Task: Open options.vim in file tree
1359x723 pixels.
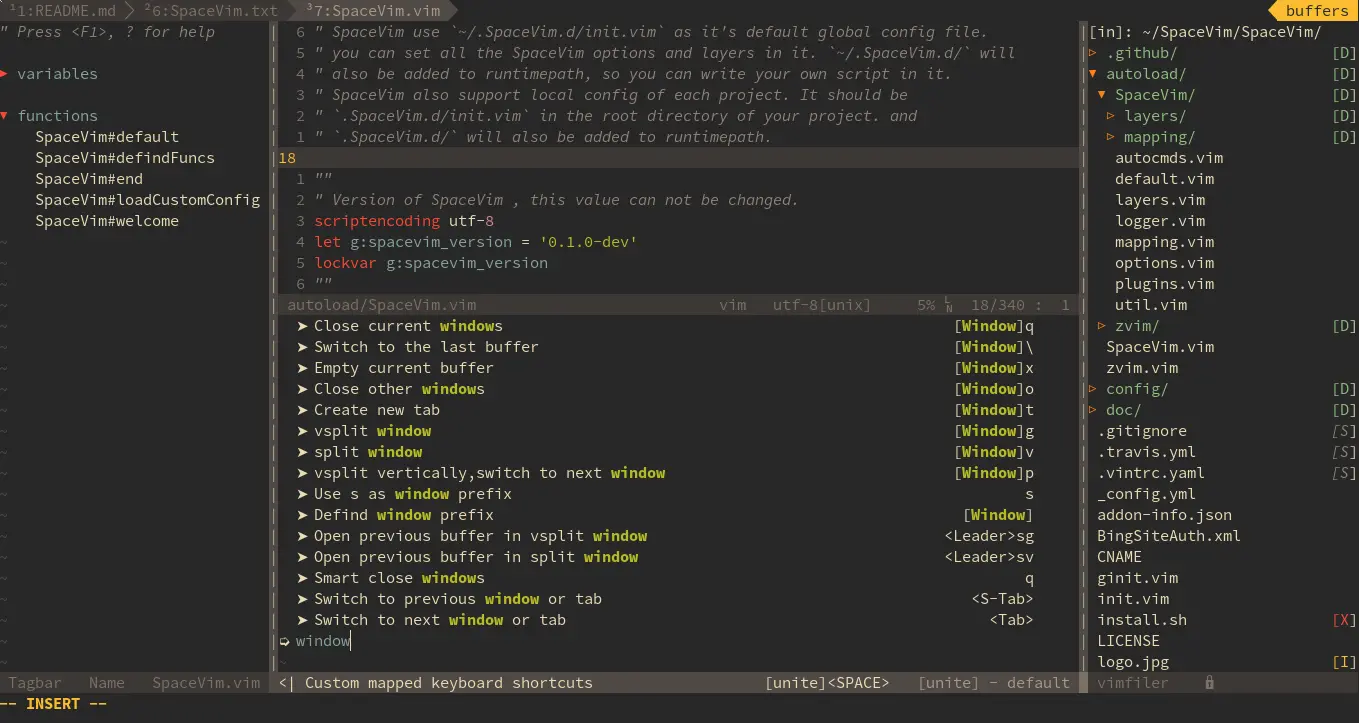Action: click(x=1165, y=263)
